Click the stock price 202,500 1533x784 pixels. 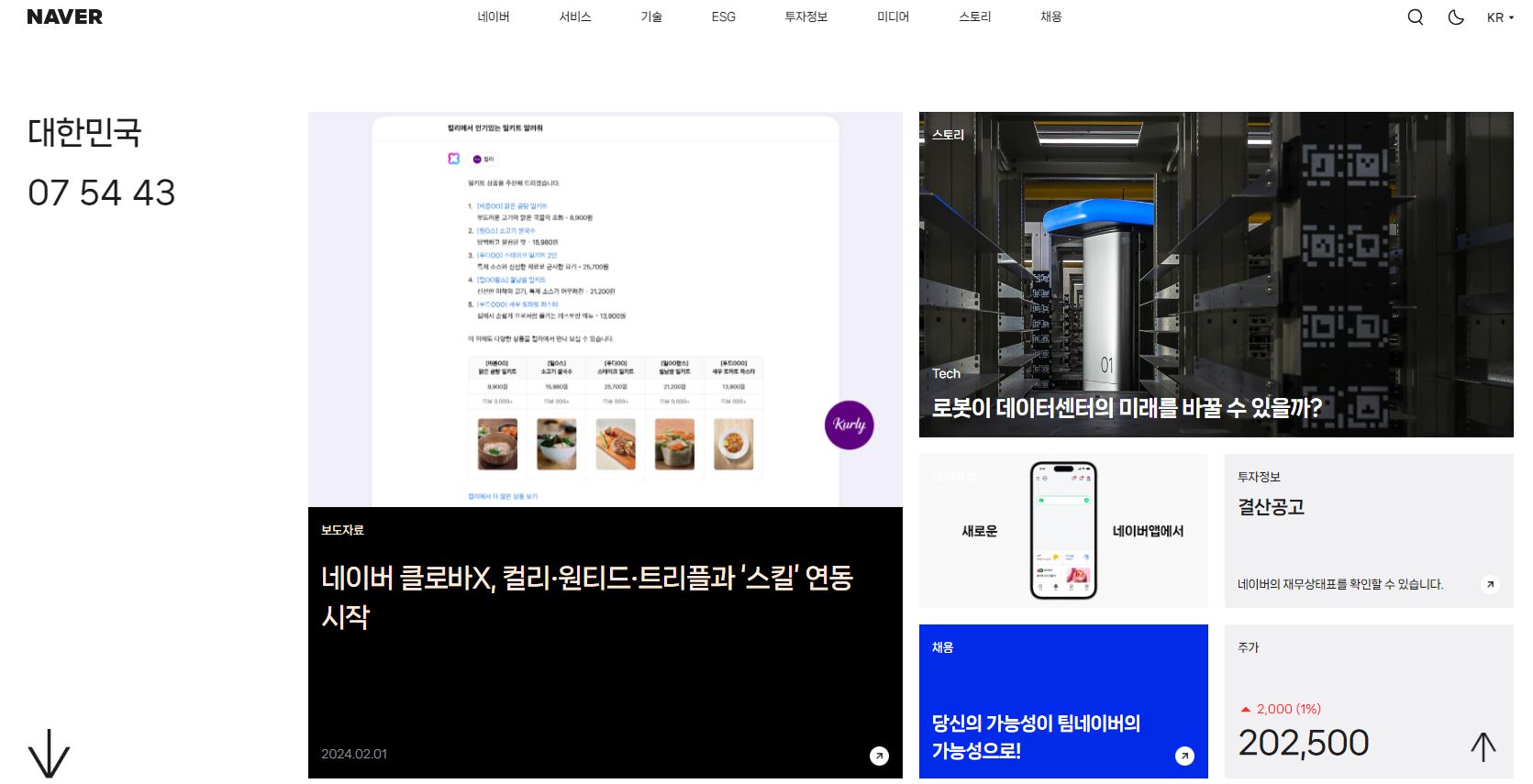pyautogui.click(x=1304, y=743)
